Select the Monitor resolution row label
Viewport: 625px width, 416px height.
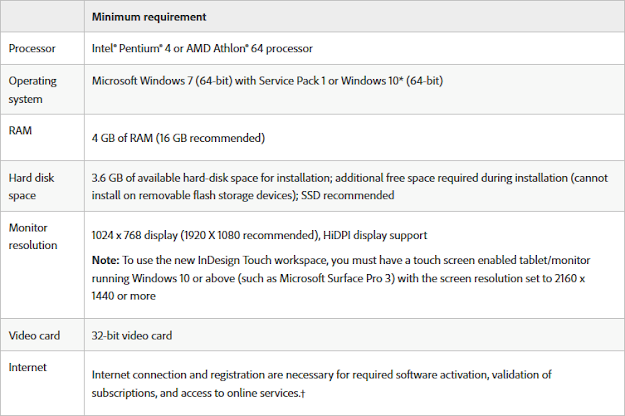(x=33, y=236)
